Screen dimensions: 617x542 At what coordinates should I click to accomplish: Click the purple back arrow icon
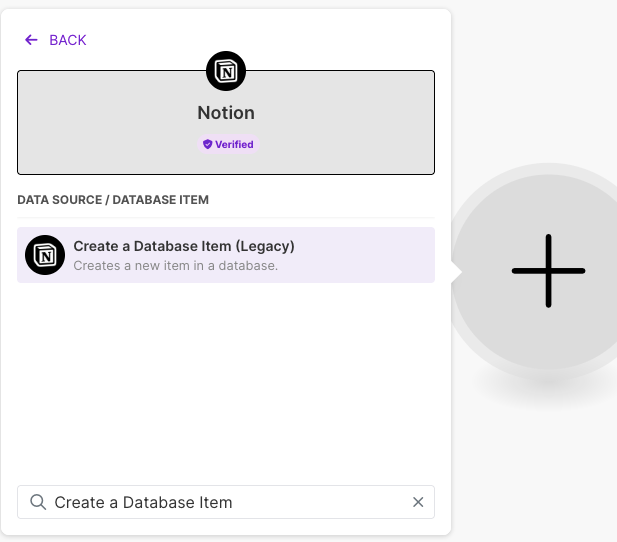point(31,40)
